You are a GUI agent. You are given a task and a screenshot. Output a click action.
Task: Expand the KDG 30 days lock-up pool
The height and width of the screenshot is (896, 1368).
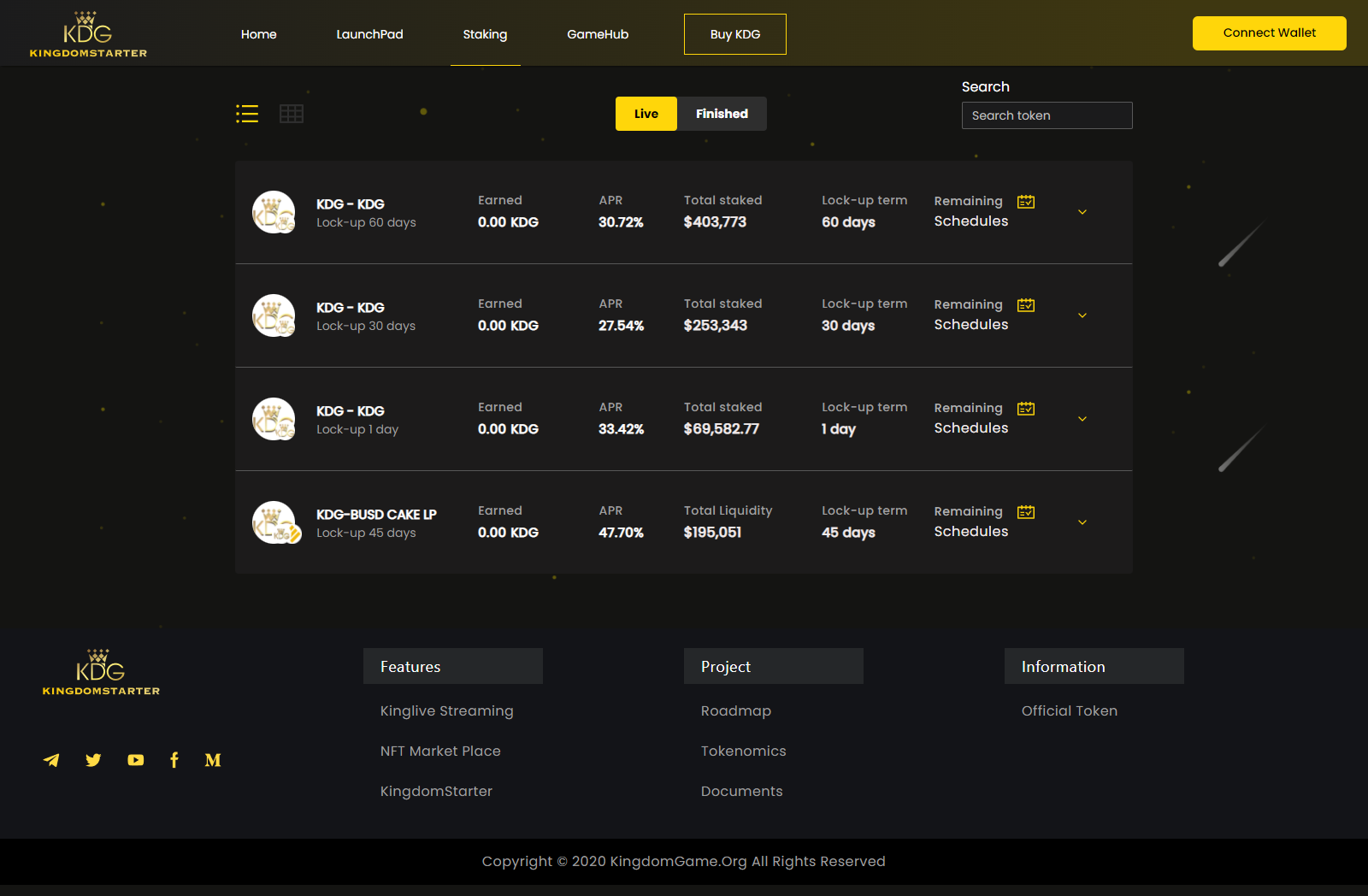[x=1082, y=315]
